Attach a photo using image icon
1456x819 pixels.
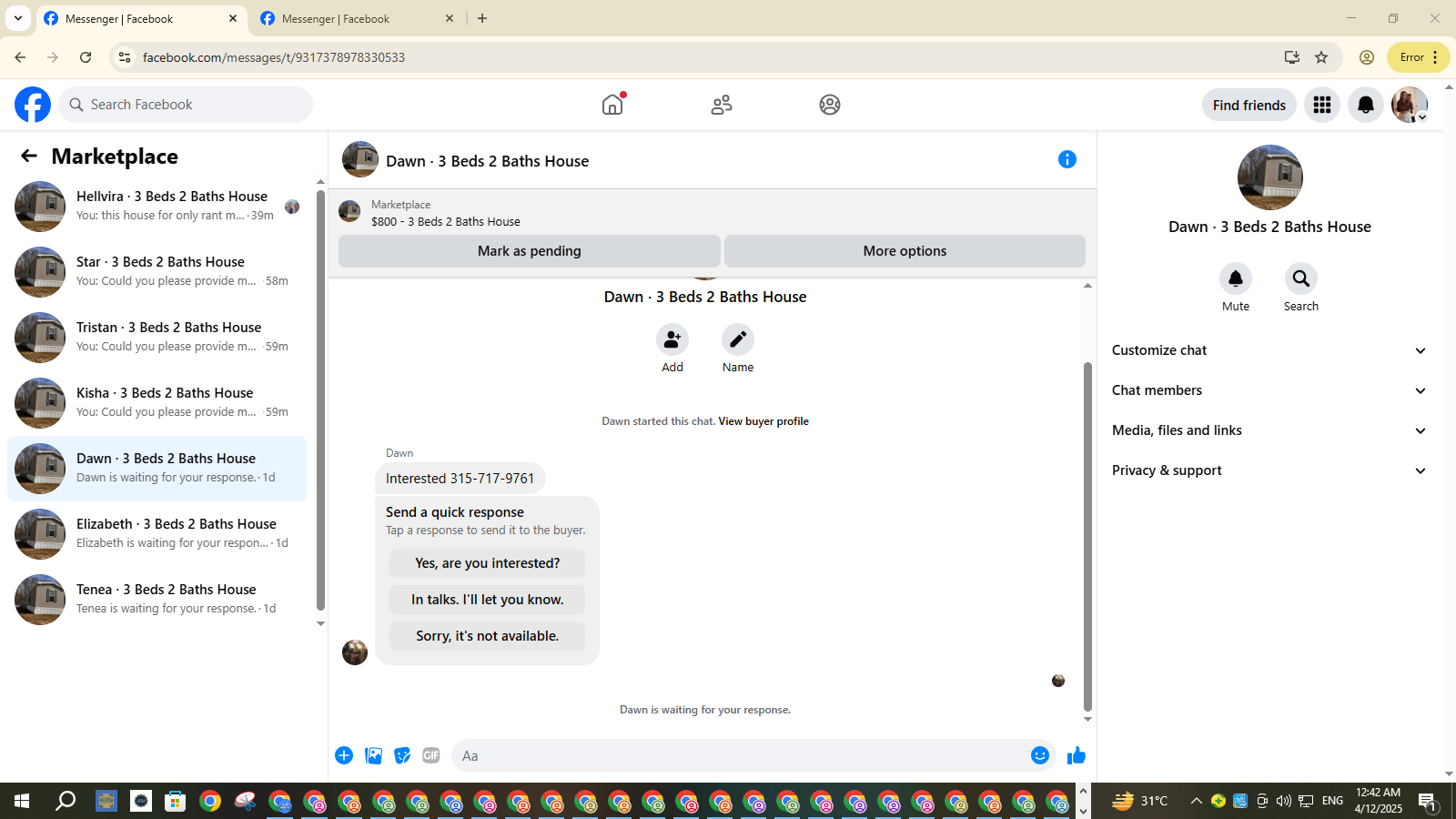point(373,755)
